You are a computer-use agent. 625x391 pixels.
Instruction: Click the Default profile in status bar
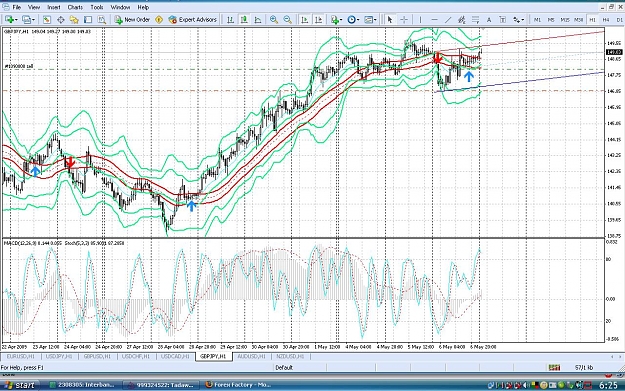284,367
